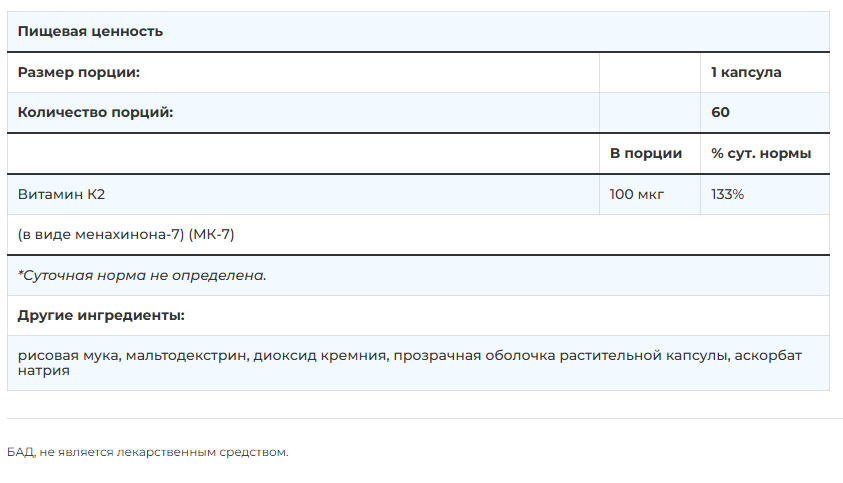
Task: Select the 100 мкг amount cell
Action: coord(637,194)
